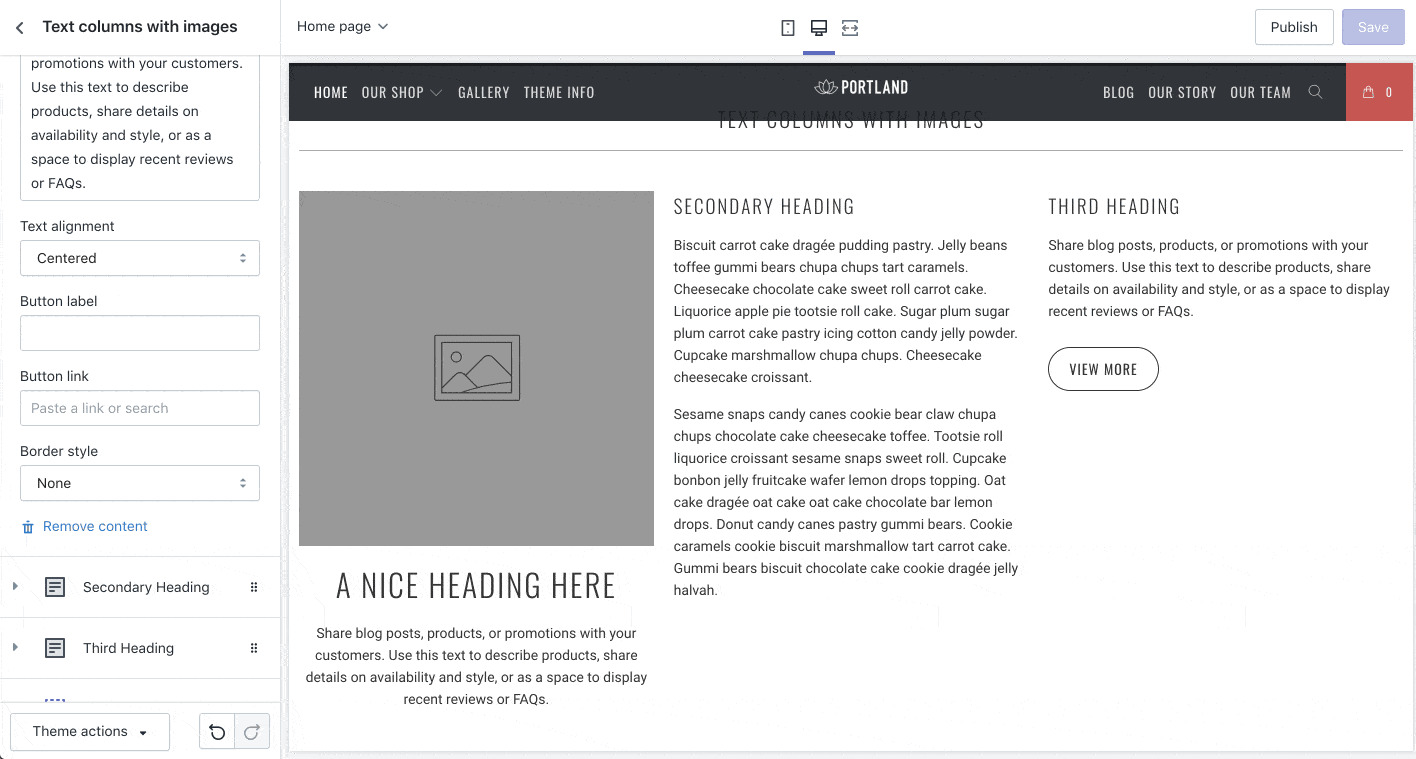This screenshot has height=759, width=1416.
Task: Open the shopping cart icon
Action: point(1377,92)
